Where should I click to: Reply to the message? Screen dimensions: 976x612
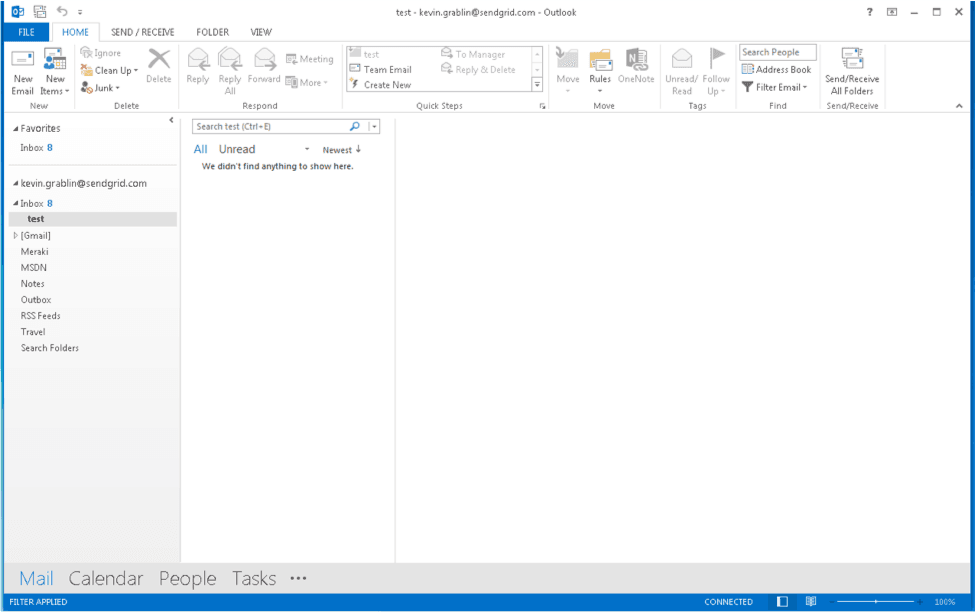(x=197, y=70)
